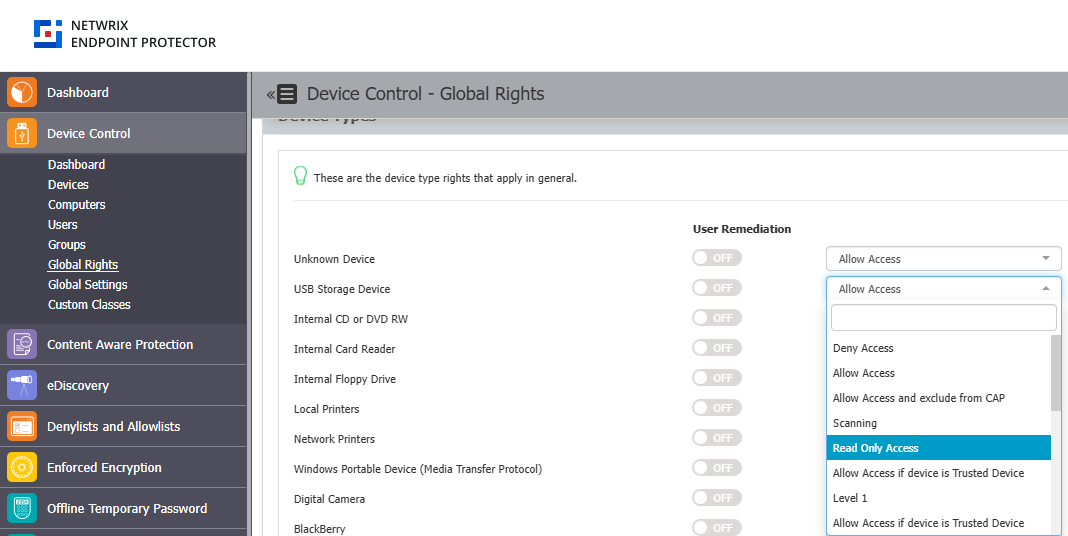1068x536 pixels.
Task: Click the Enforced Encryption icon
Action: coord(22,468)
